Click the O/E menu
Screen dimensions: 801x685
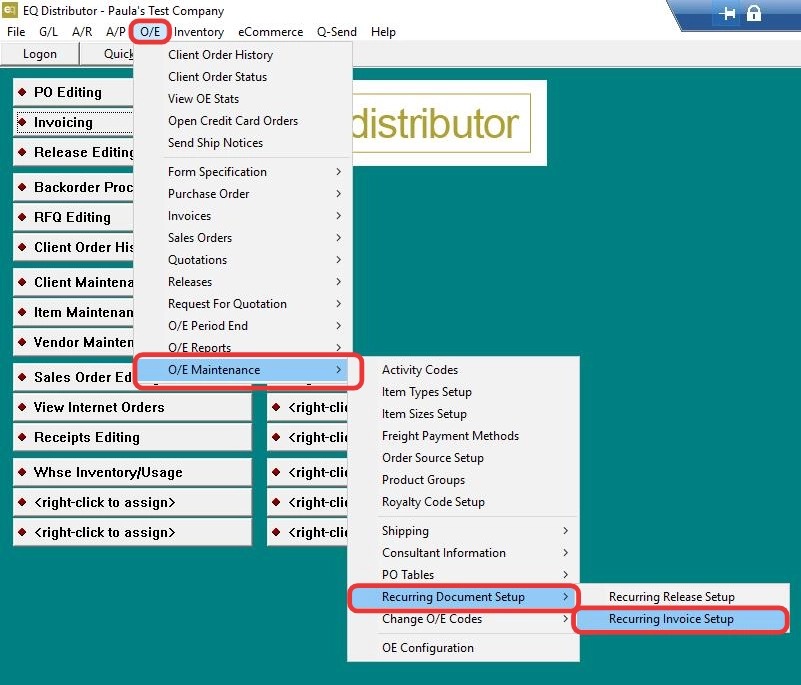pos(150,32)
